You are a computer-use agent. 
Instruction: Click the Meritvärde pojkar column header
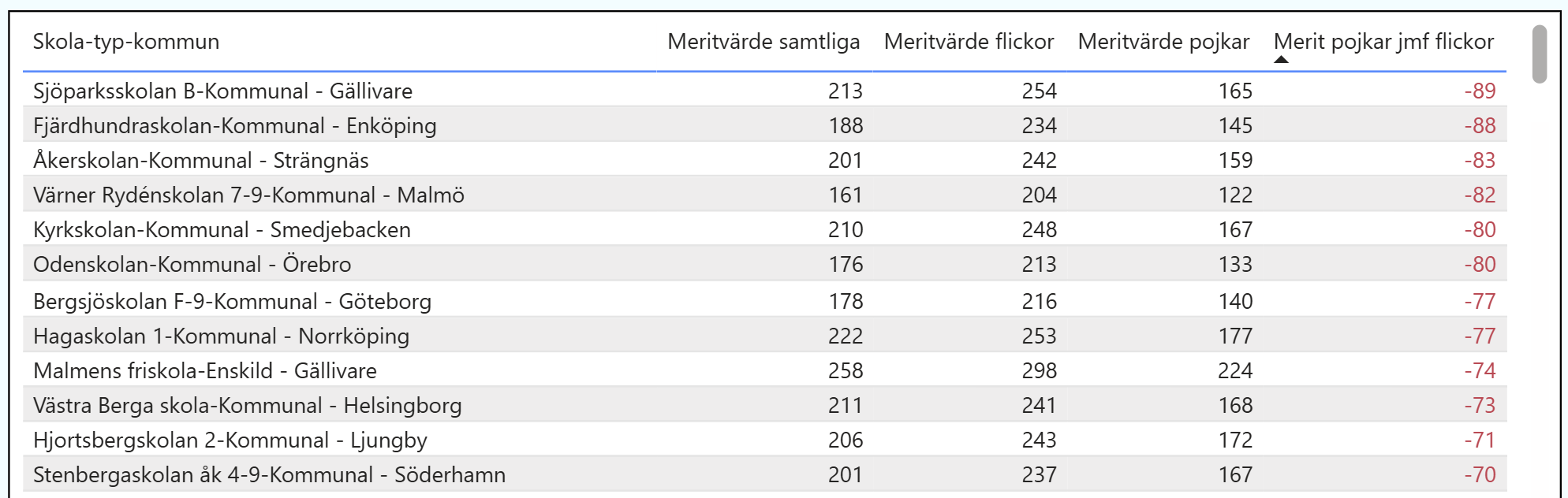point(1163,42)
